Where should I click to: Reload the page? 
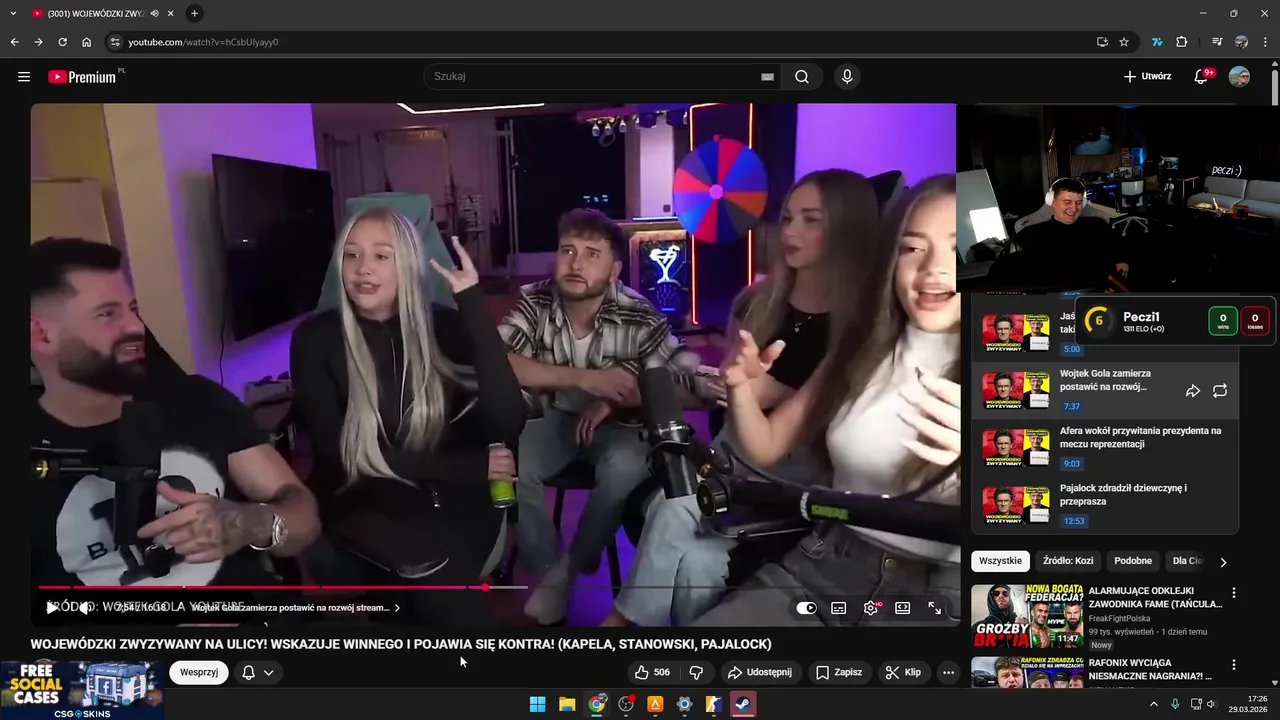(62, 42)
